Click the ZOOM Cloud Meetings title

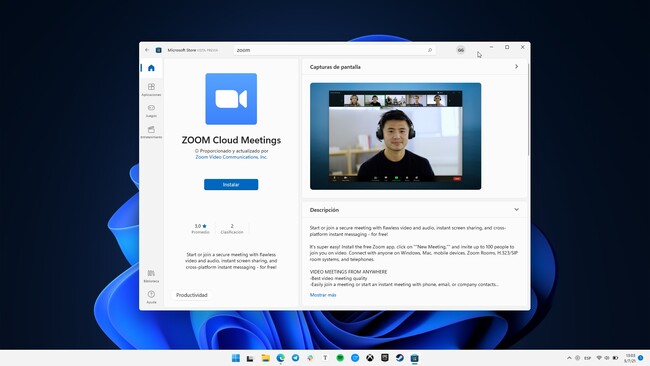(231, 140)
